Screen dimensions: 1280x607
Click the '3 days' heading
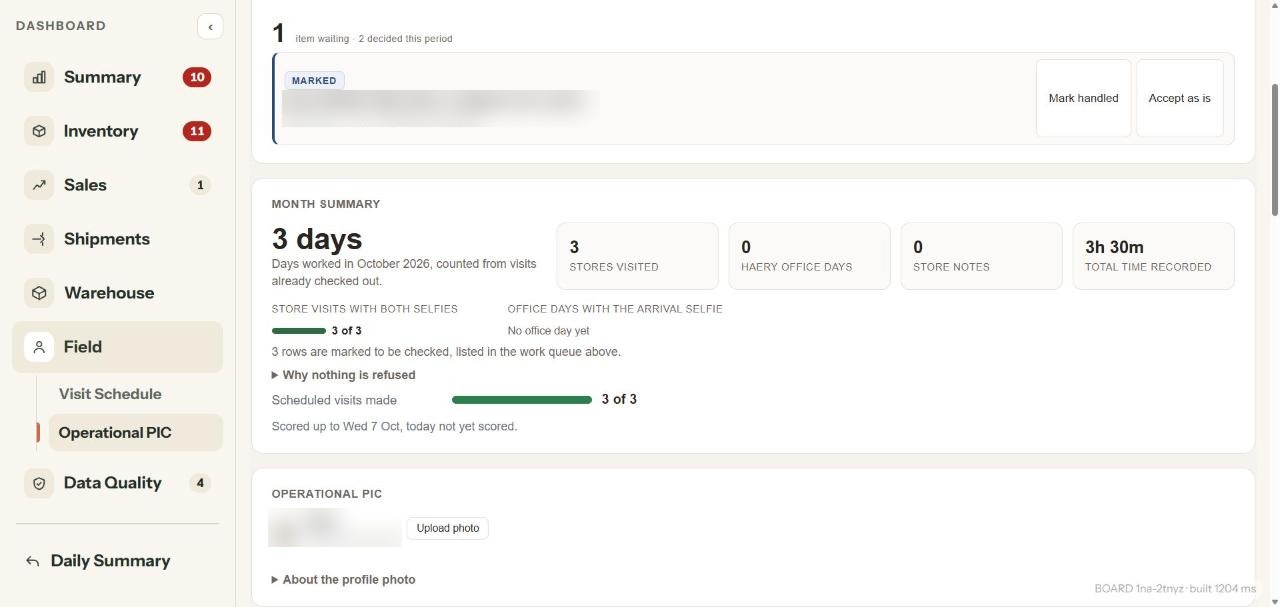click(317, 239)
